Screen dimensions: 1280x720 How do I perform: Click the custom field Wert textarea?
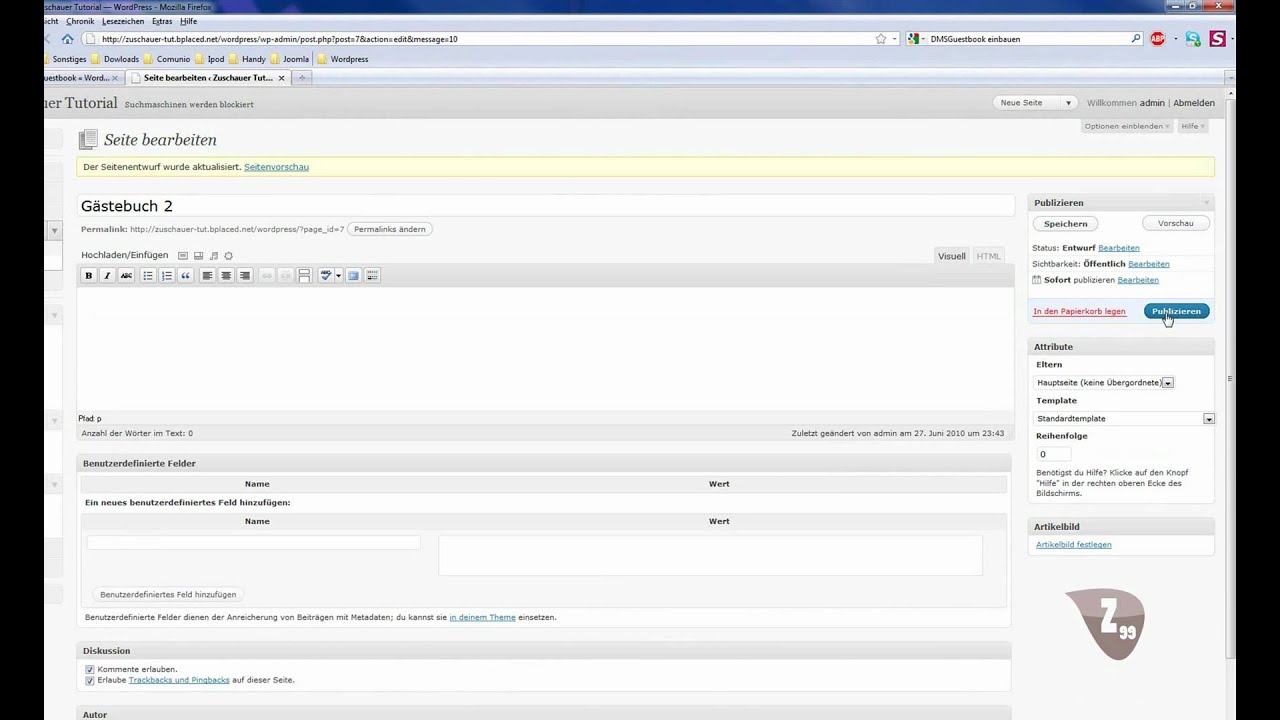[x=710, y=555]
